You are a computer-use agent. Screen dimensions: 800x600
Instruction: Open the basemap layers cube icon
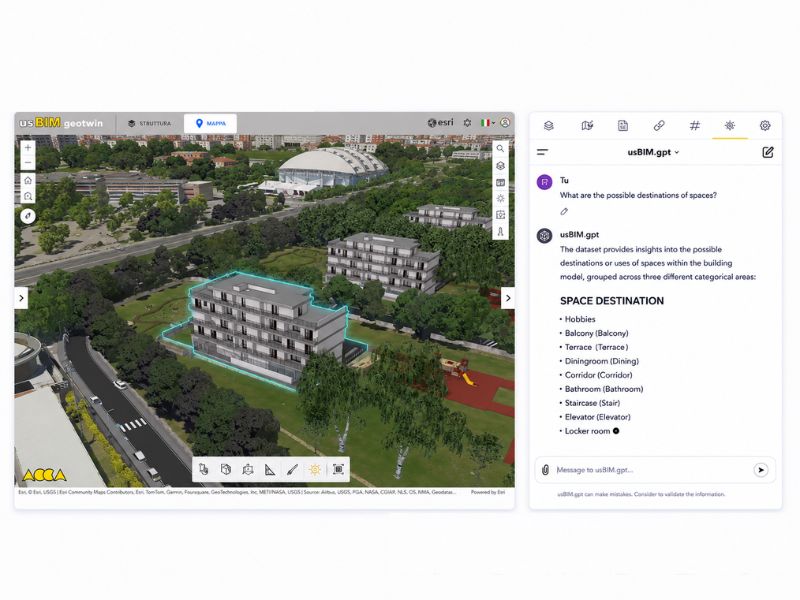(501, 165)
